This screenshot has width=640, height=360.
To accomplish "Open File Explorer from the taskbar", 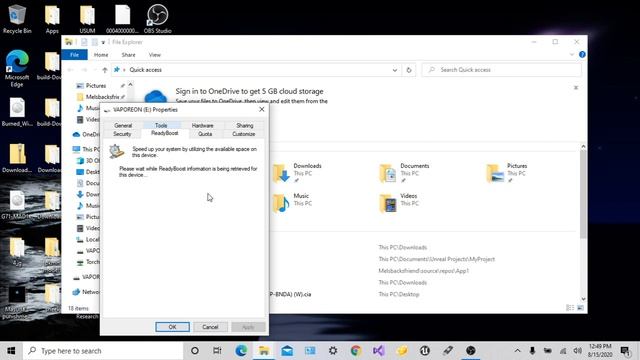I will click(264, 351).
